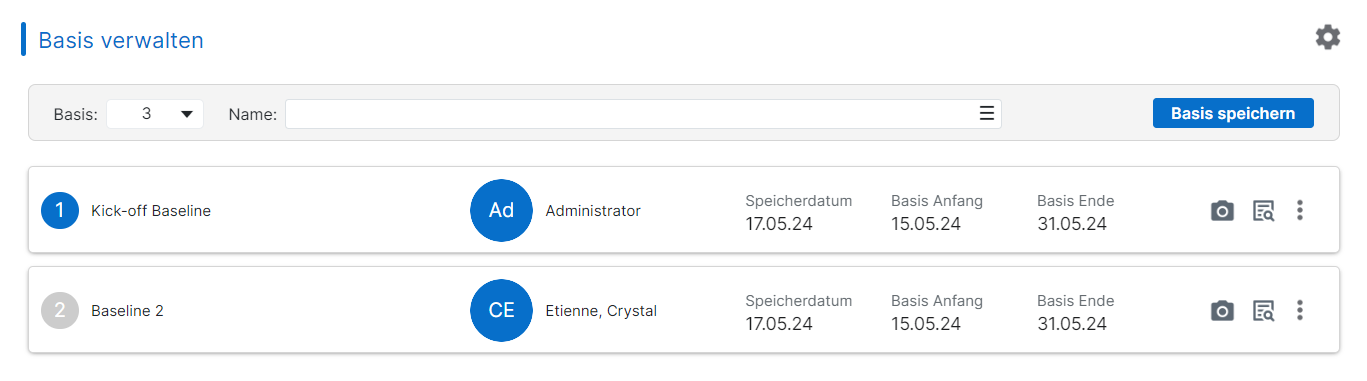Click the Basis verwalten heading
The height and width of the screenshot is (381, 1367).
tap(121, 40)
